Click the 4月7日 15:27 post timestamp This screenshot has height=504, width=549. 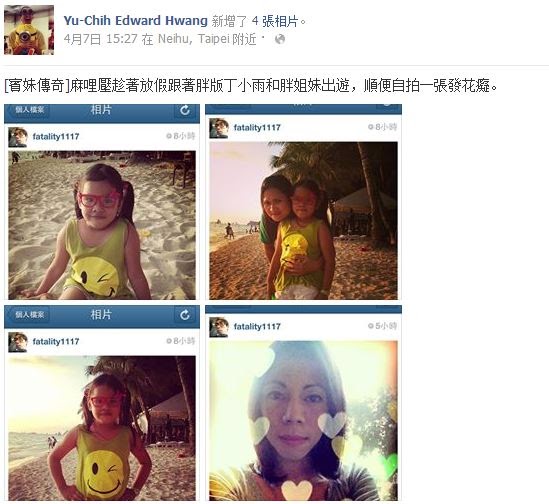tap(100, 39)
